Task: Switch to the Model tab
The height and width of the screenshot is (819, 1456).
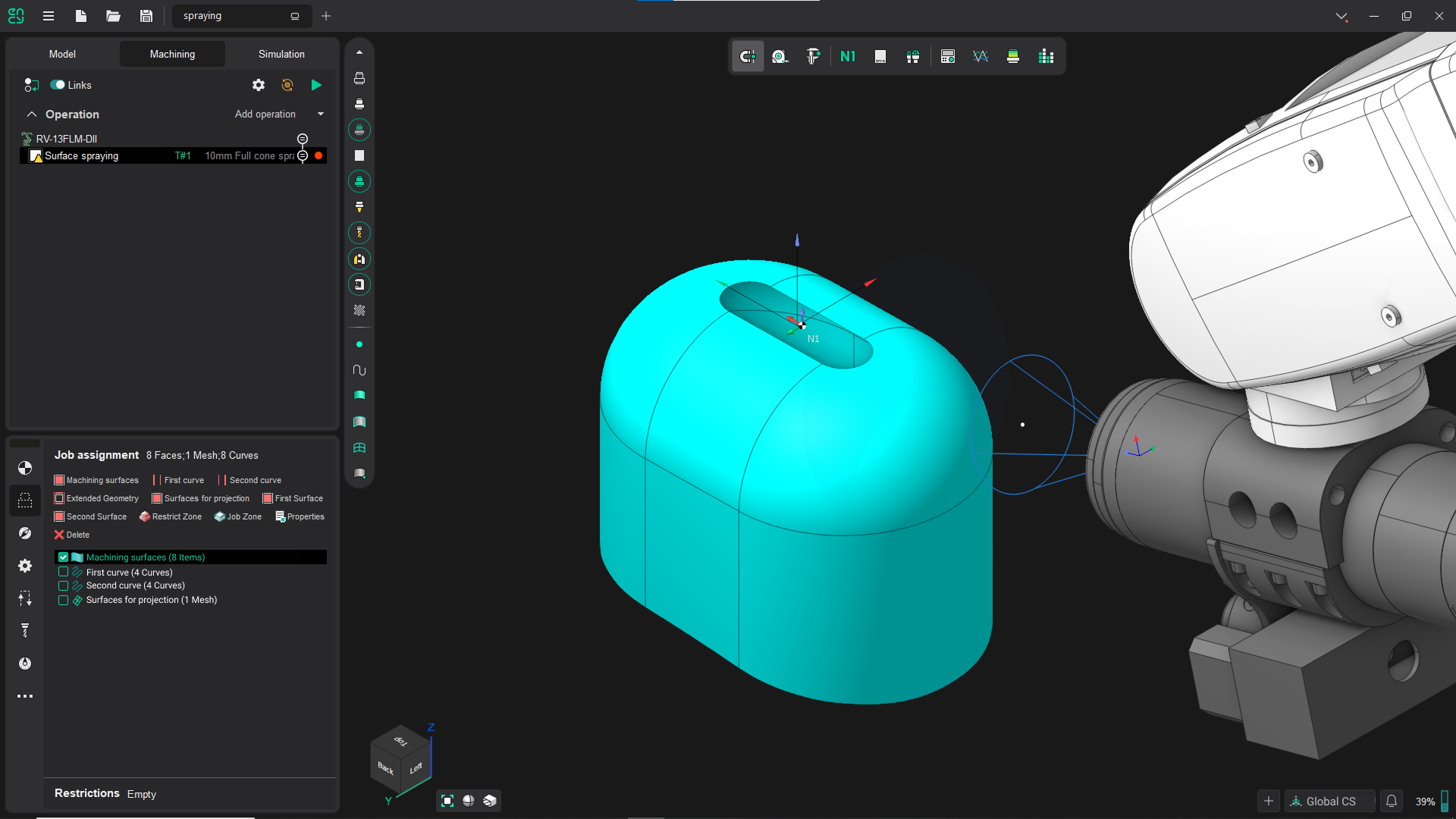Action: point(62,54)
